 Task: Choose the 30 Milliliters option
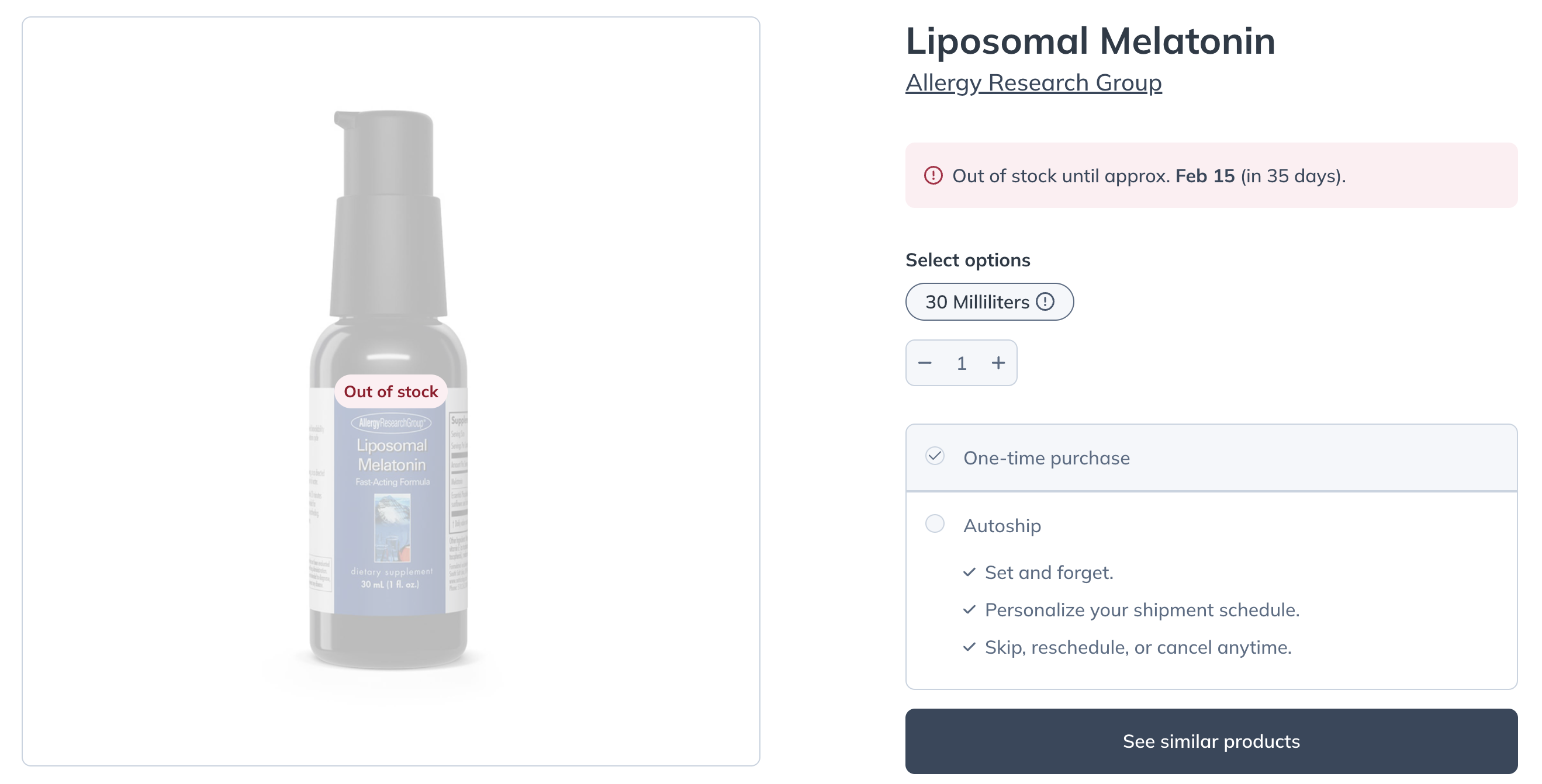(x=989, y=301)
